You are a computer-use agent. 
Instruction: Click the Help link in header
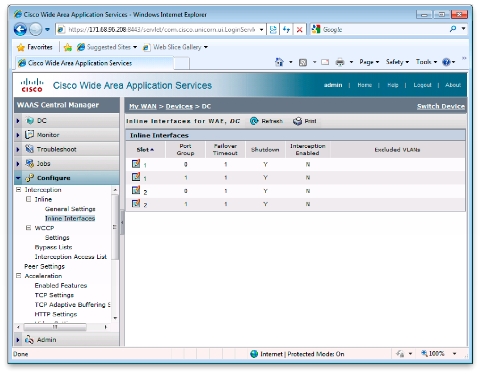click(393, 85)
